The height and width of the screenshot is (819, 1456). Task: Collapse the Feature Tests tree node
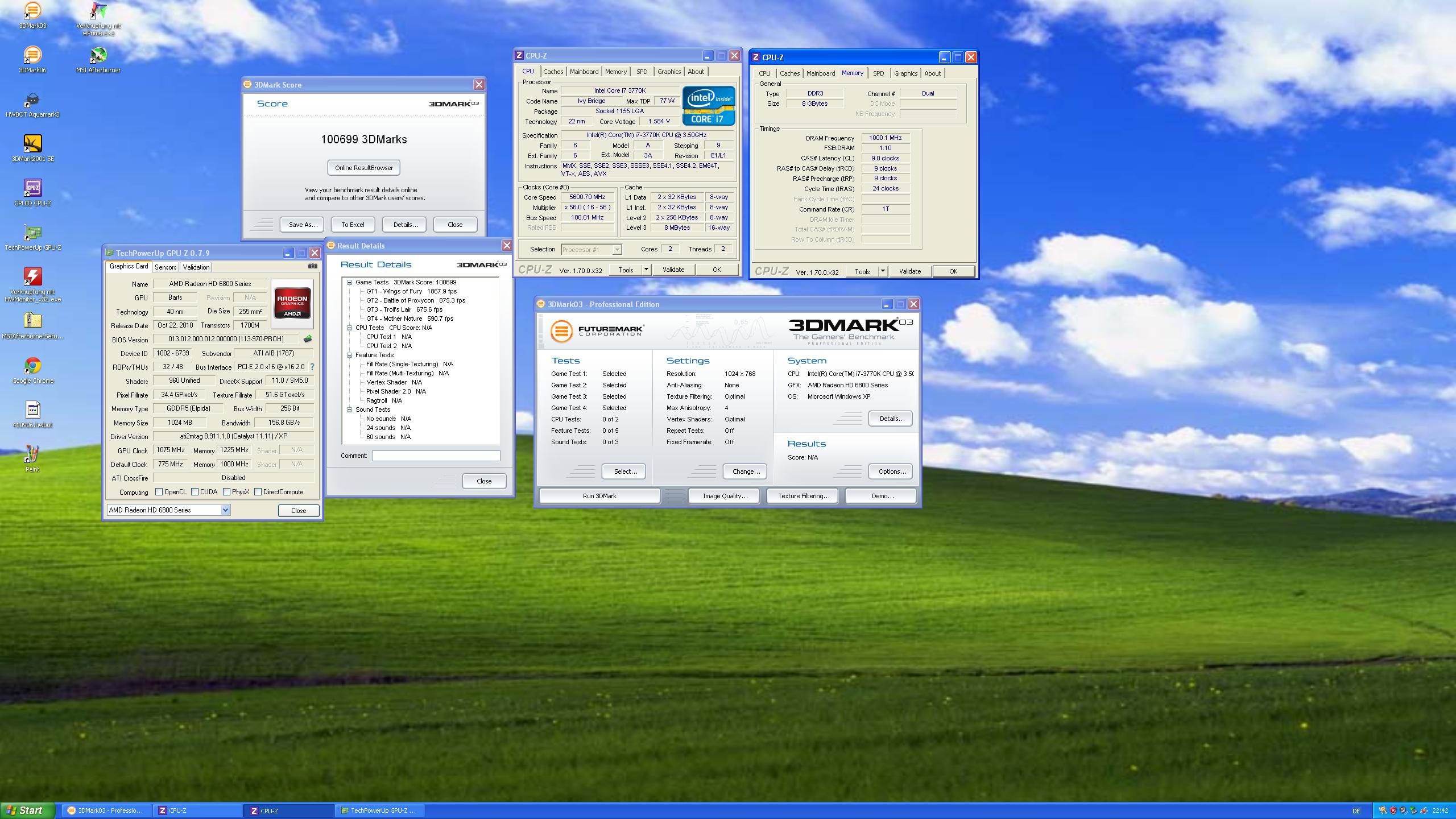[x=350, y=355]
